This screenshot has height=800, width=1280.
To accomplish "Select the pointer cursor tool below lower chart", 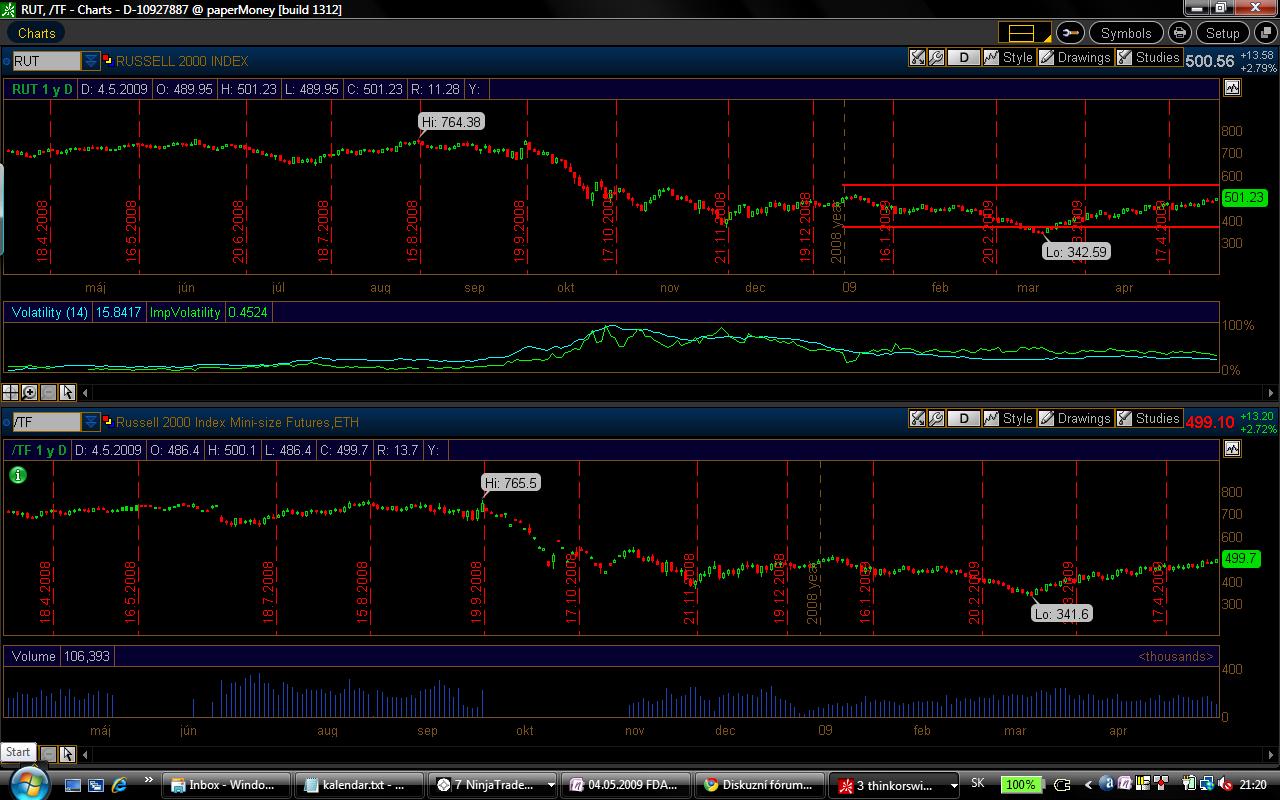I will point(67,754).
